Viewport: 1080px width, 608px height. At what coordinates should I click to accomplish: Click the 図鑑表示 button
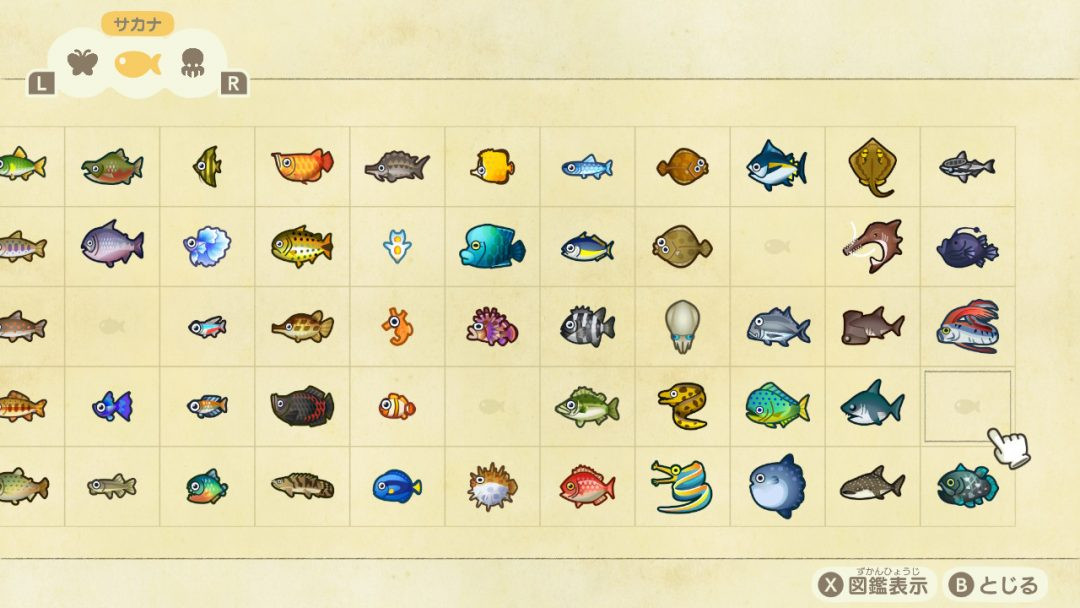pos(873,585)
